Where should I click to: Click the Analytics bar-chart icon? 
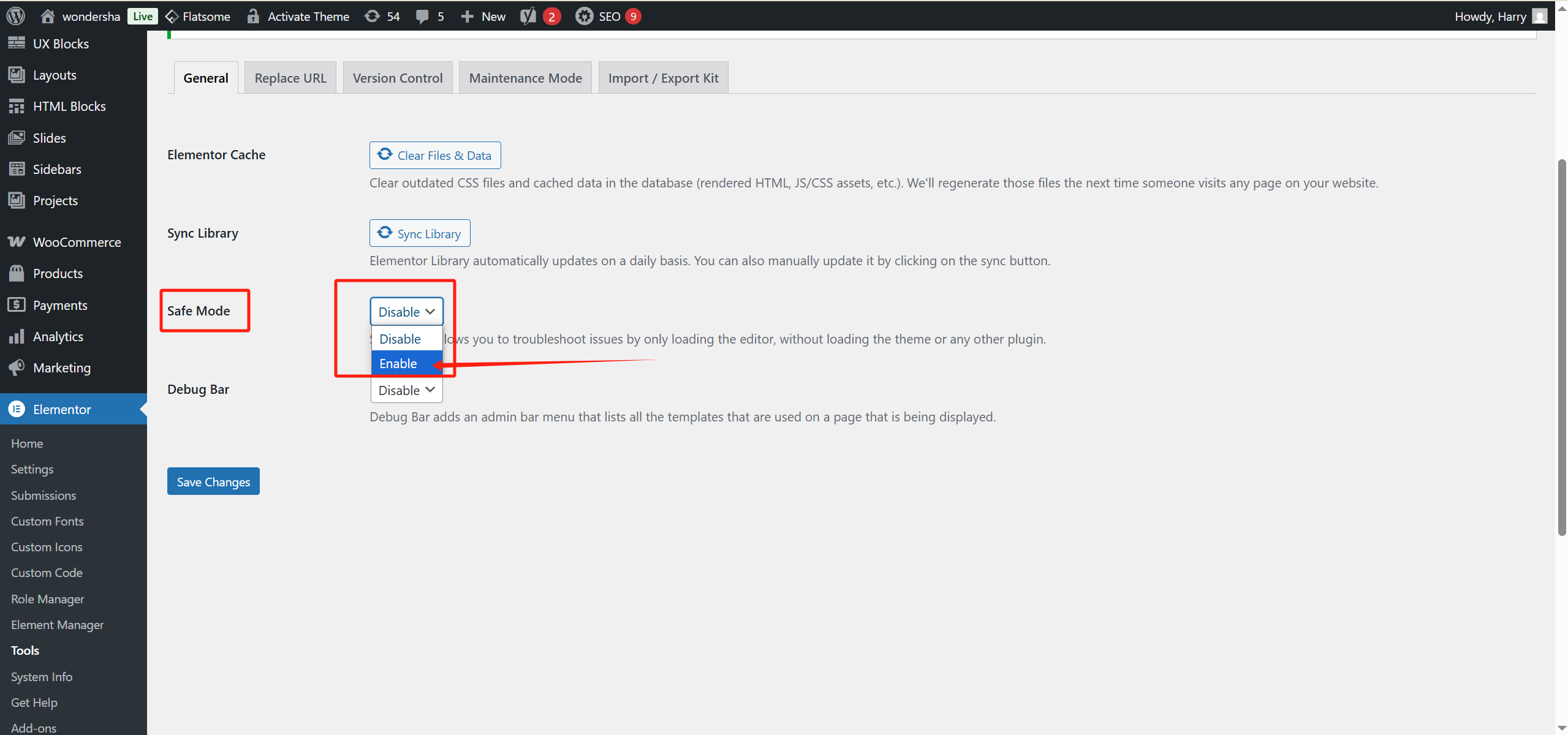[x=17, y=336]
